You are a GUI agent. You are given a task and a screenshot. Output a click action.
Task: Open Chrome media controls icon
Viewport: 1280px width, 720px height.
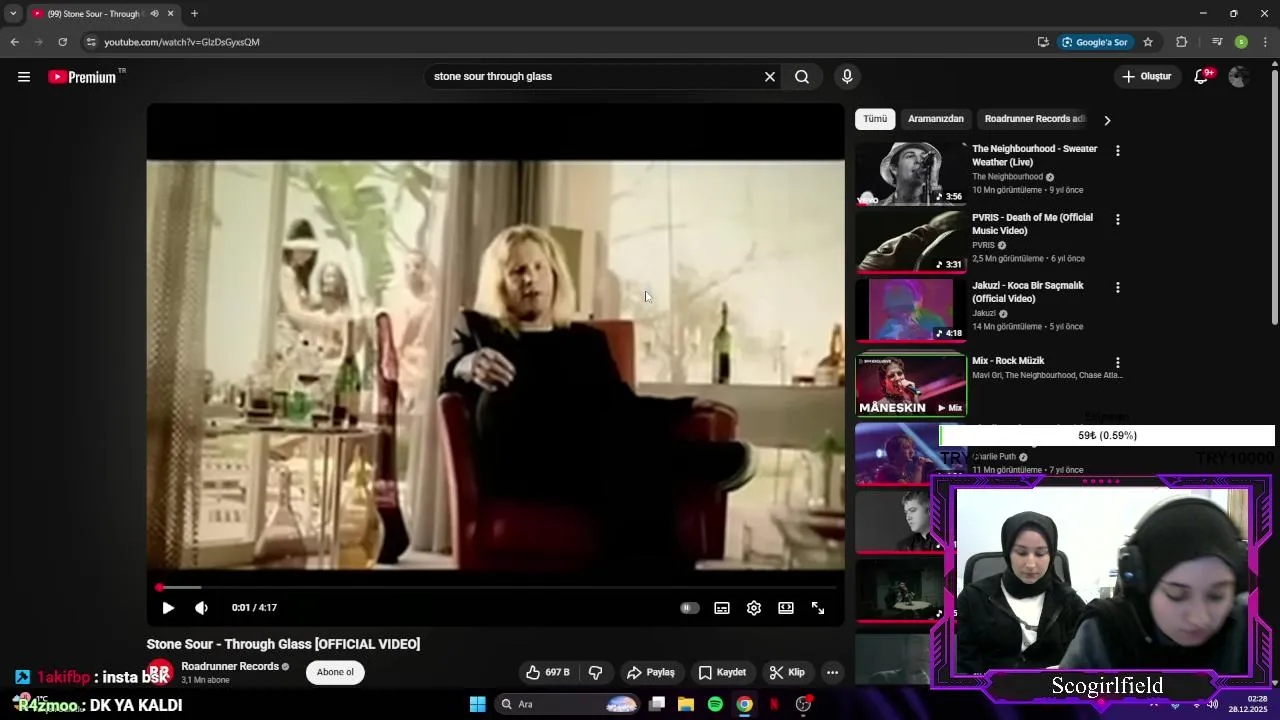click(x=1217, y=42)
